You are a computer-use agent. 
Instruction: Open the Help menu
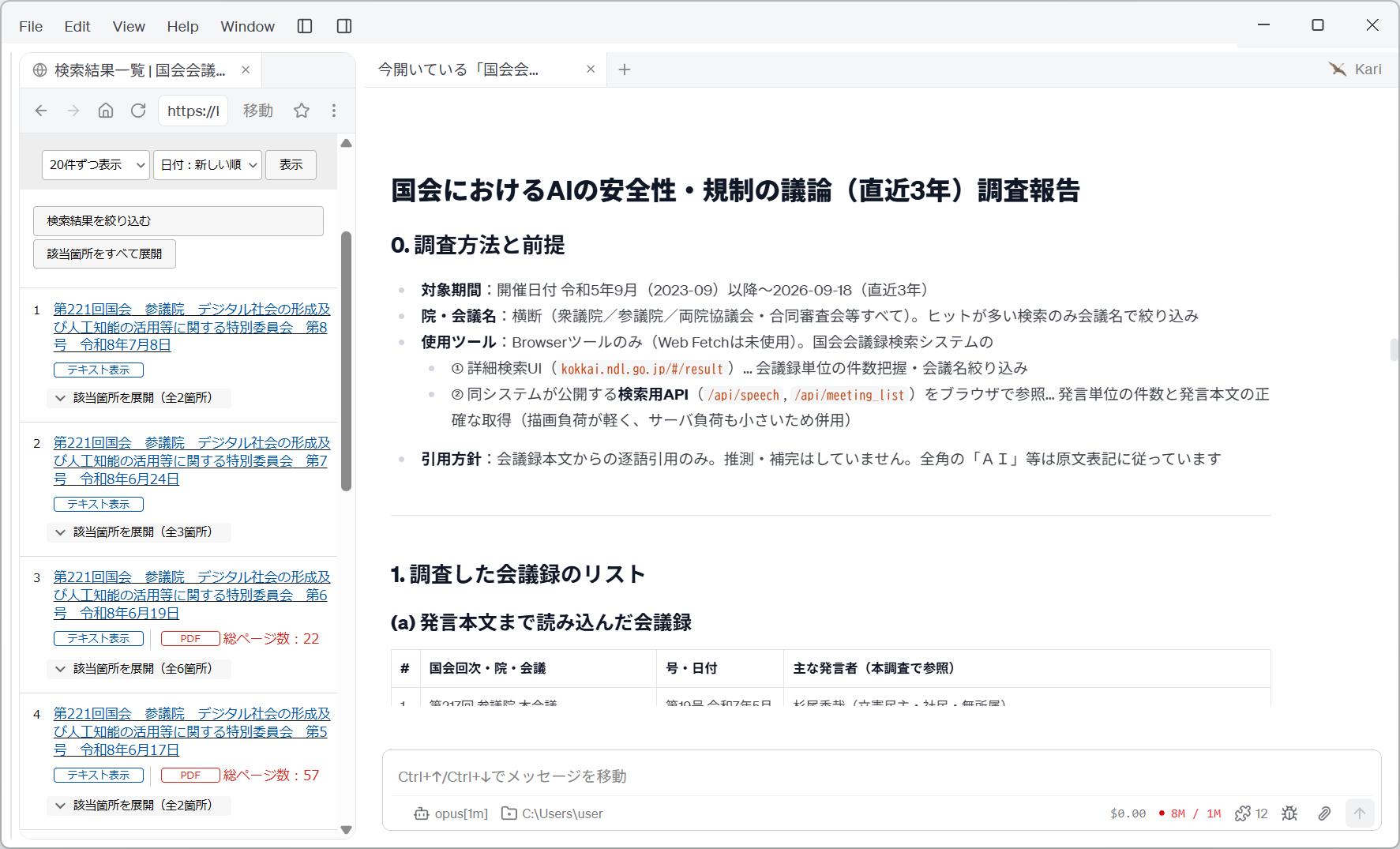pos(182,26)
